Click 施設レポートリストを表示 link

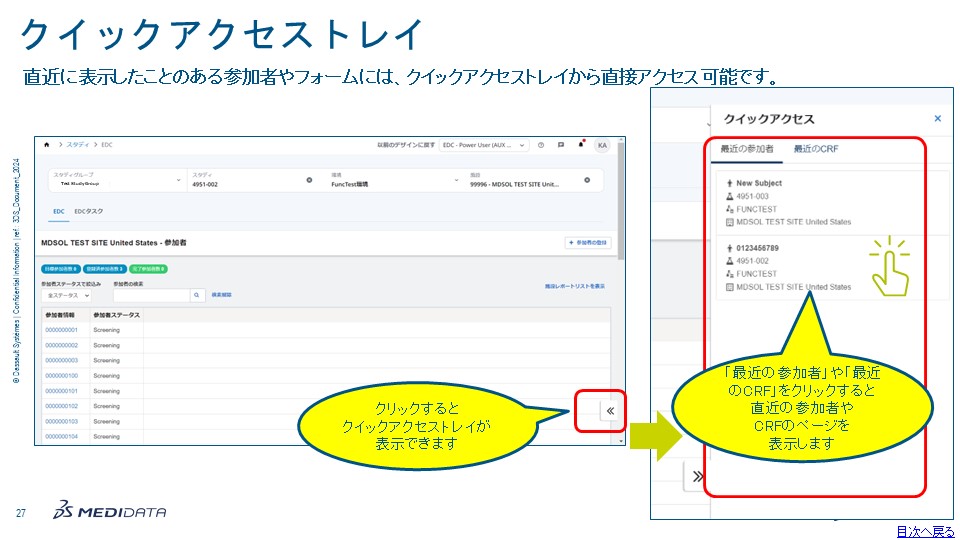575,286
